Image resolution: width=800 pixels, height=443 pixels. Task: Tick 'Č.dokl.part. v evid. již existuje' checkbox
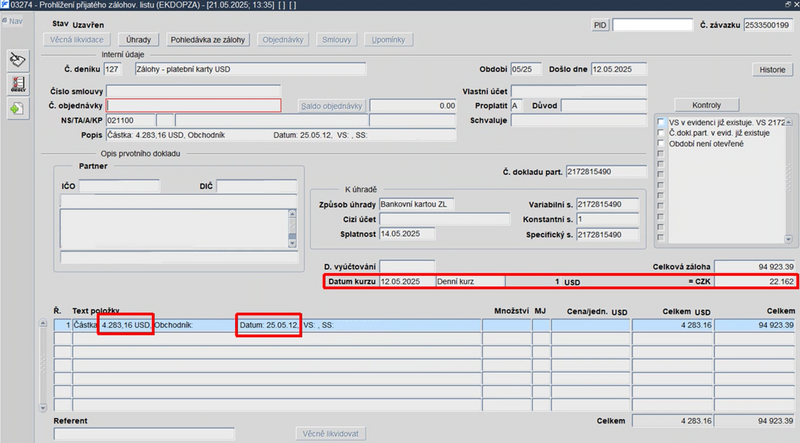coord(661,133)
